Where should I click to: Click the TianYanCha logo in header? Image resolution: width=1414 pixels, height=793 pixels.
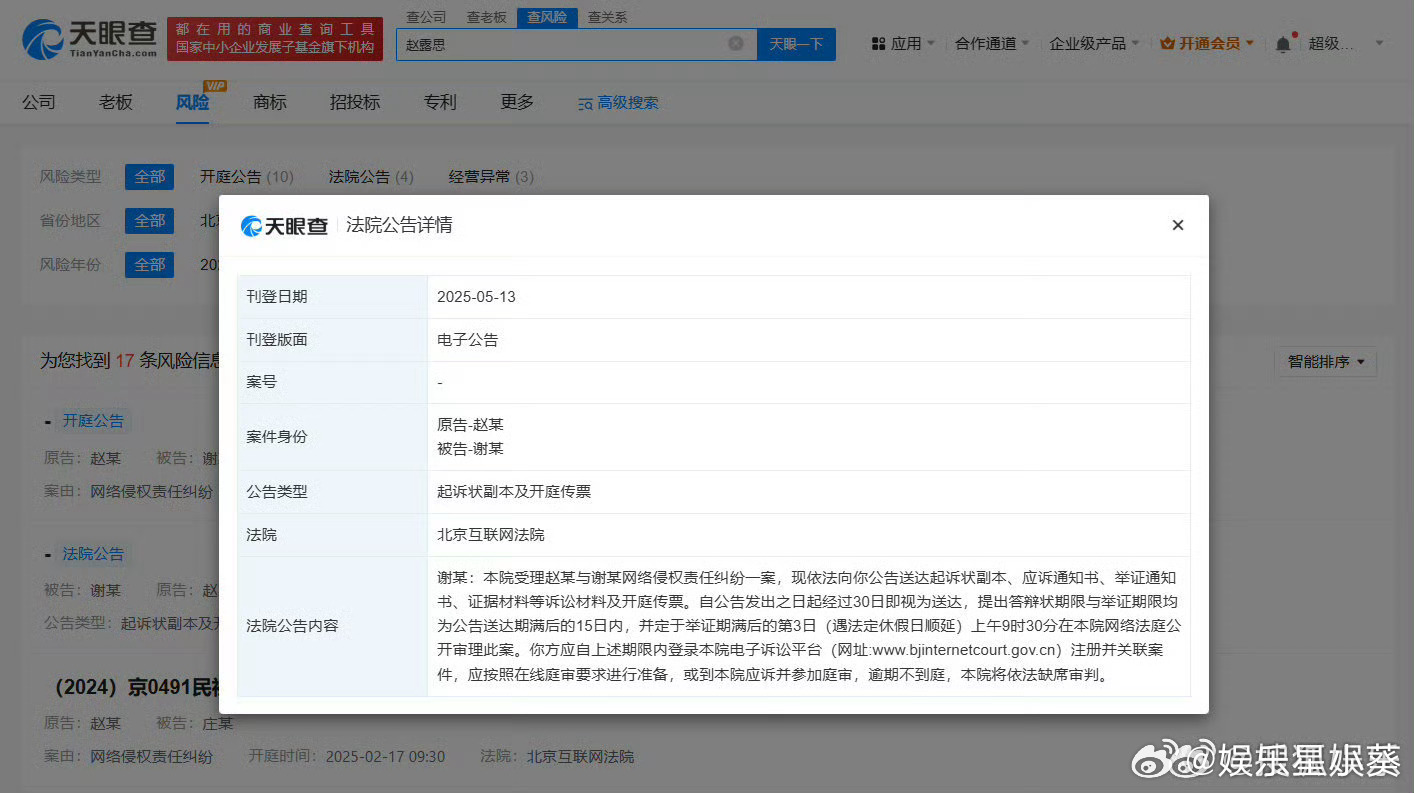tap(90, 39)
